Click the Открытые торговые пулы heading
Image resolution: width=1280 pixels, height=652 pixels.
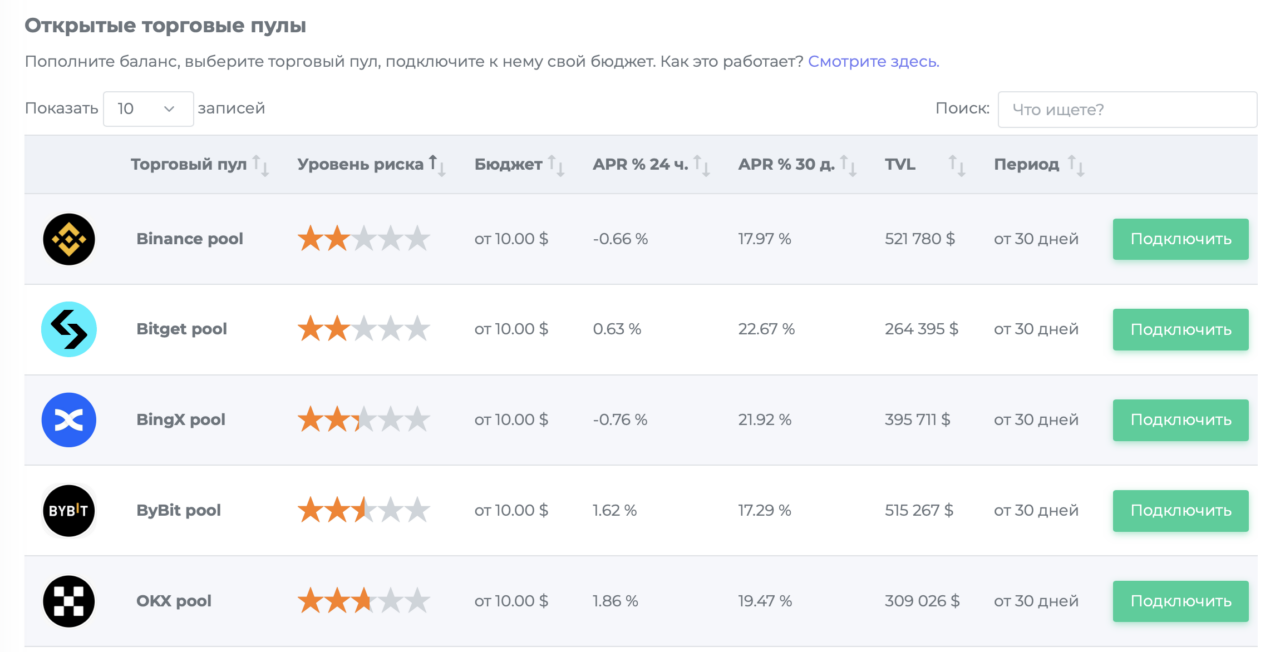tap(166, 26)
